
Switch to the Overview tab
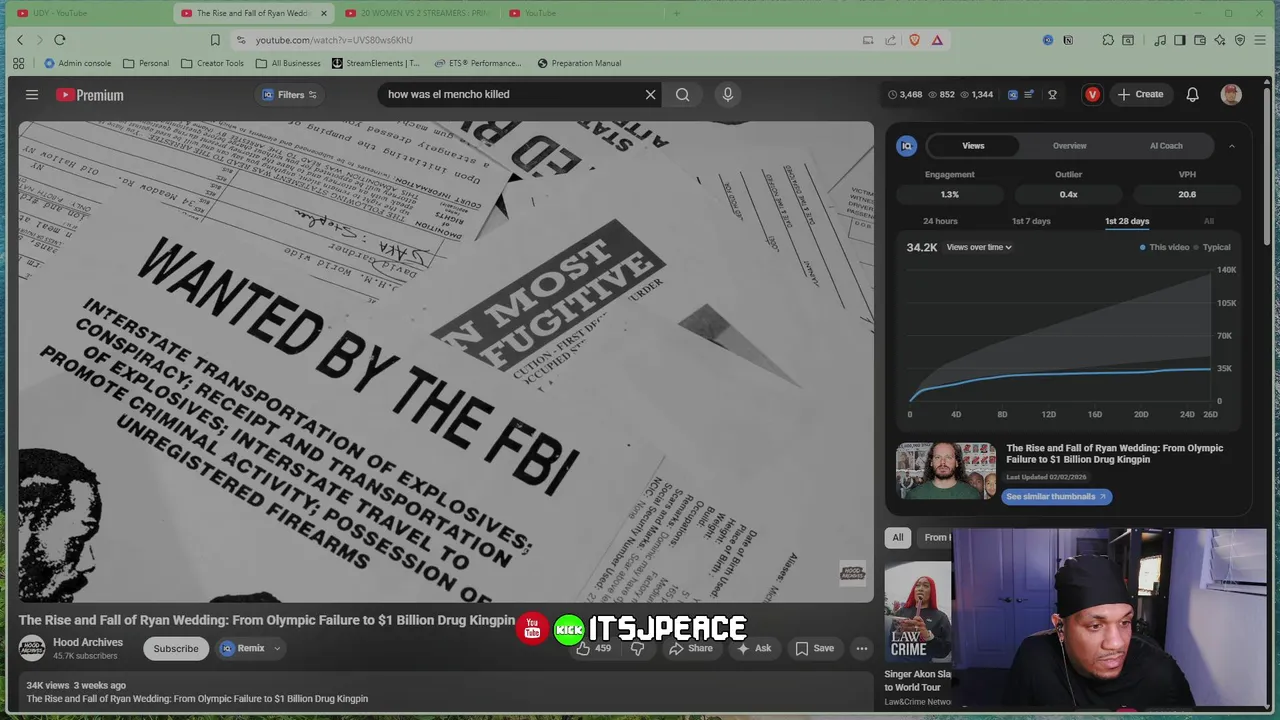(1069, 146)
